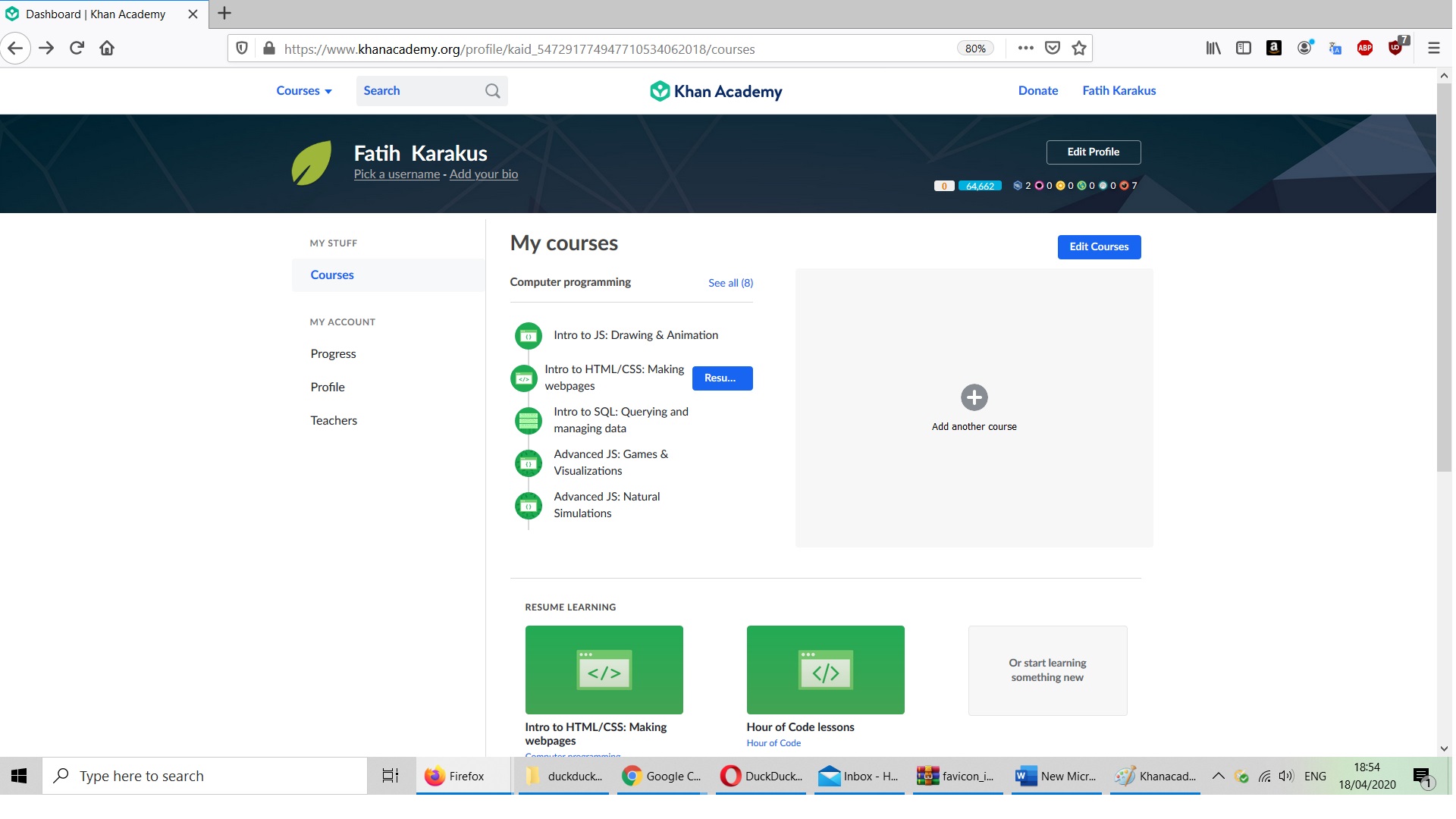Open the page actions three-dot menu

click(1026, 48)
